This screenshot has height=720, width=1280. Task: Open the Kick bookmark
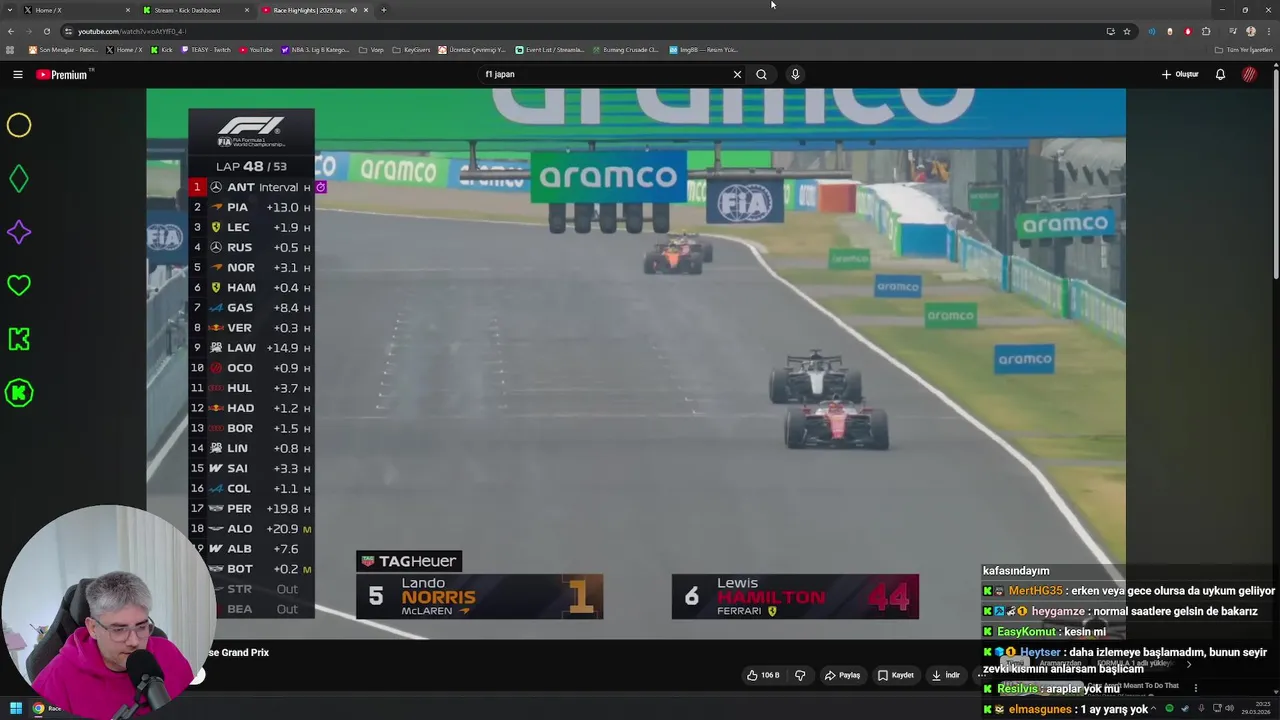click(162, 49)
